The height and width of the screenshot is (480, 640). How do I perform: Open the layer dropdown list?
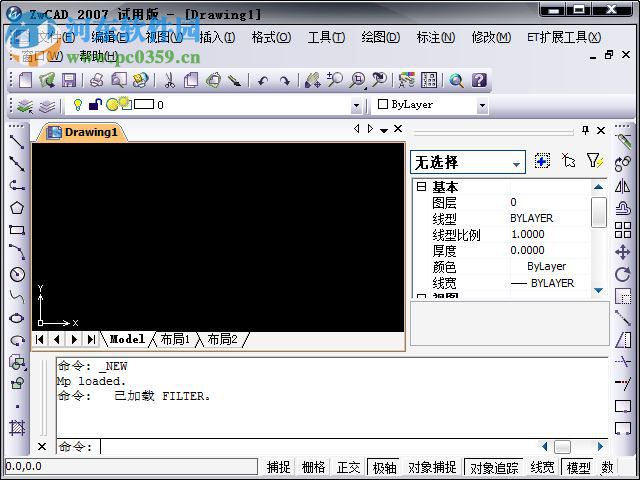pos(356,105)
